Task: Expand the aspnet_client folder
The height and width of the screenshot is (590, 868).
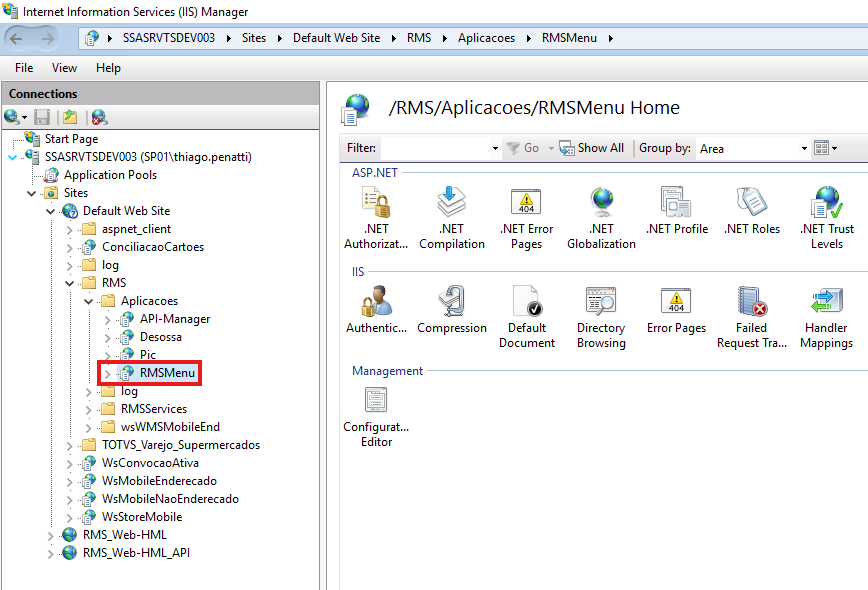Action: 69,230
